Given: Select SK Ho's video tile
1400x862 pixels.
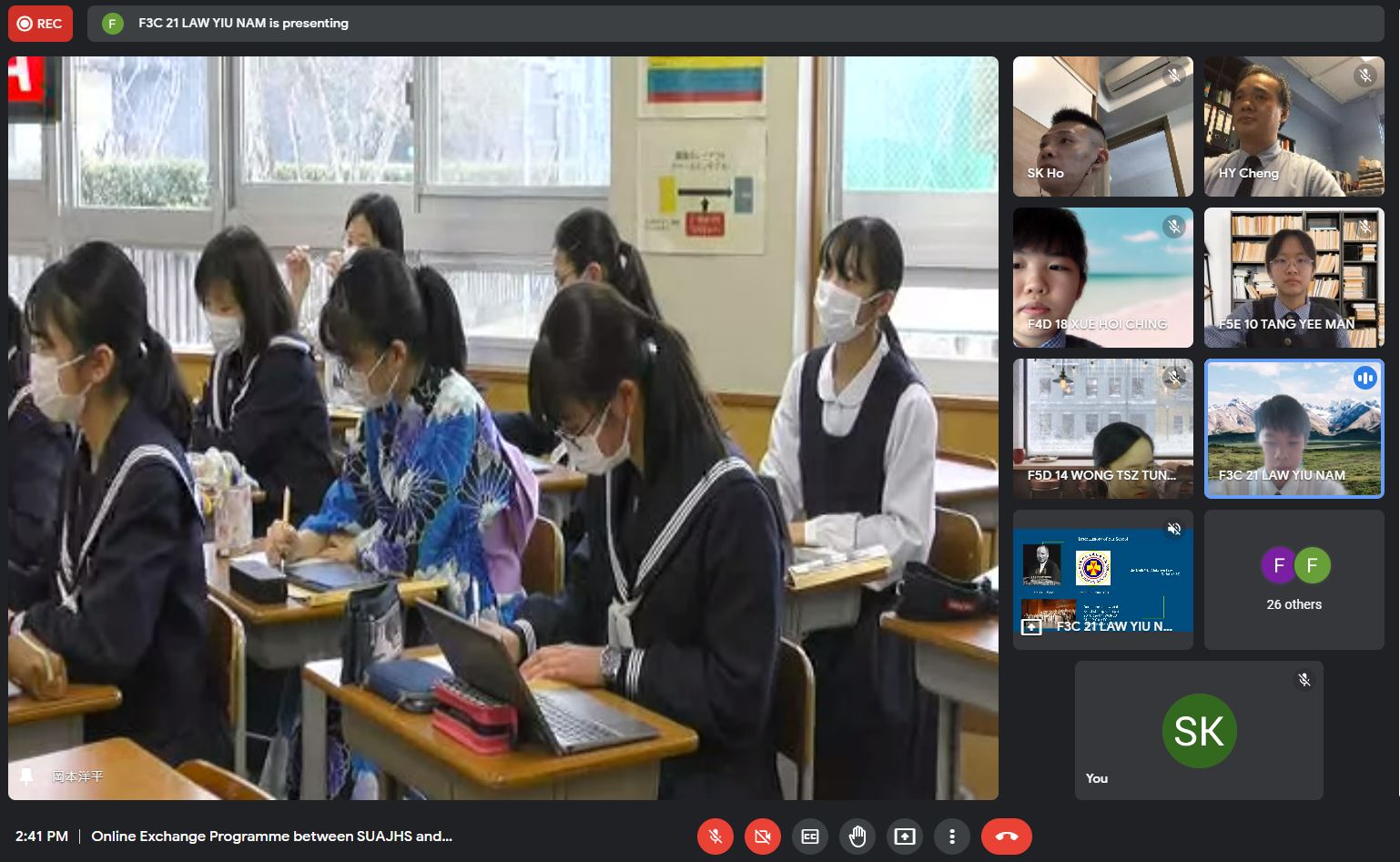Looking at the screenshot, I should [x=1102, y=127].
